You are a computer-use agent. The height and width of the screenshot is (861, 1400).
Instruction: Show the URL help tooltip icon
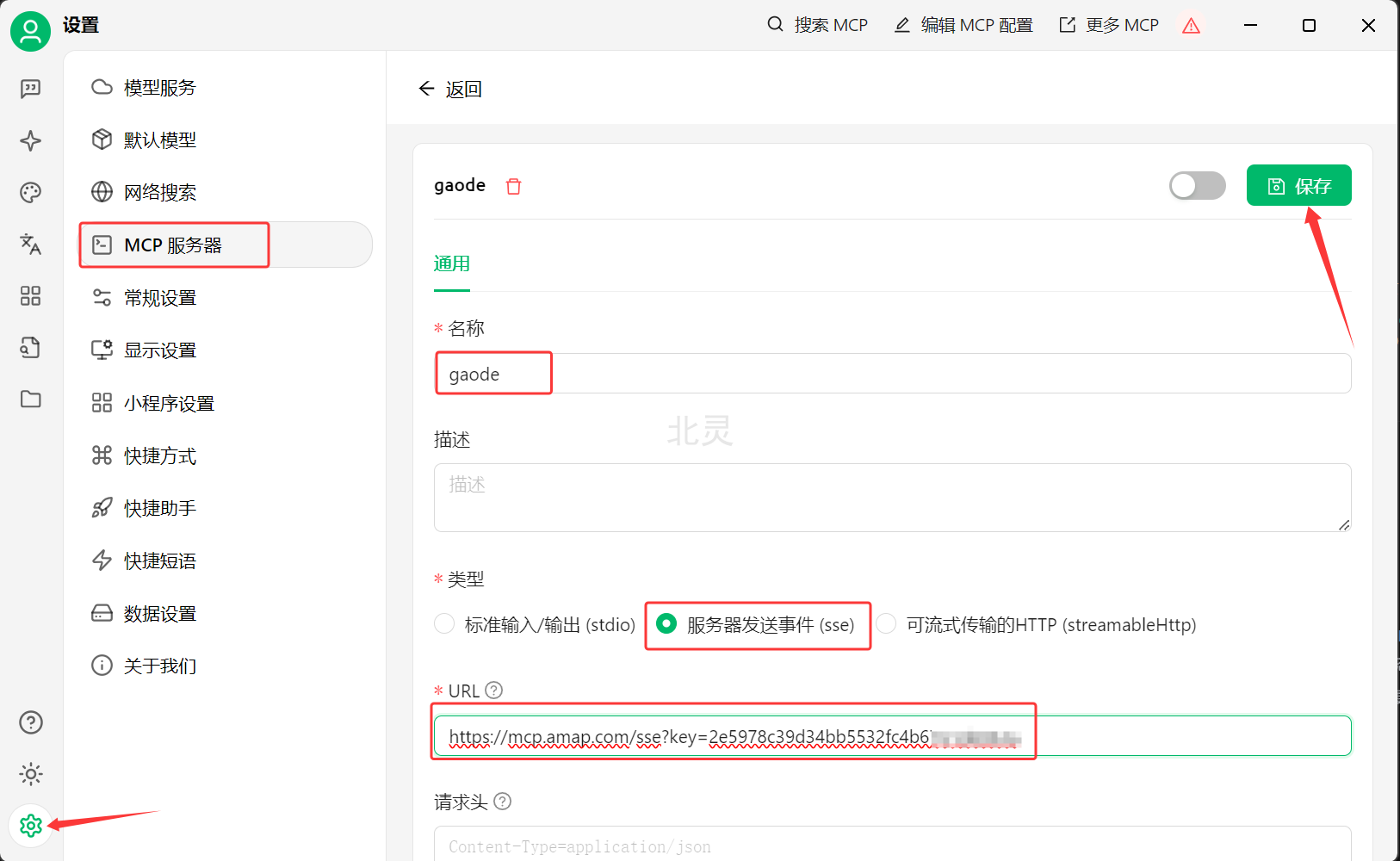click(494, 691)
